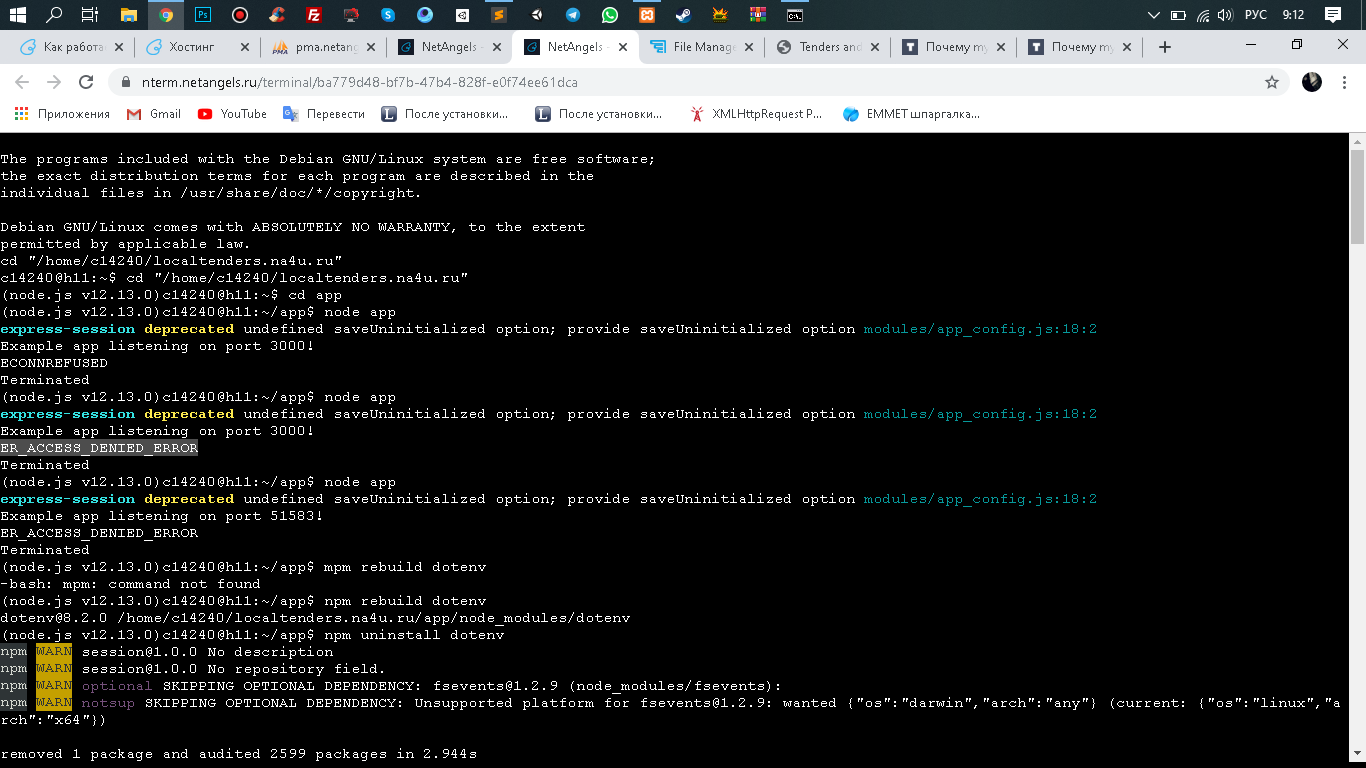Click the dotenv@8.2.0 path output line
1366x768 pixels.
[x=315, y=618]
